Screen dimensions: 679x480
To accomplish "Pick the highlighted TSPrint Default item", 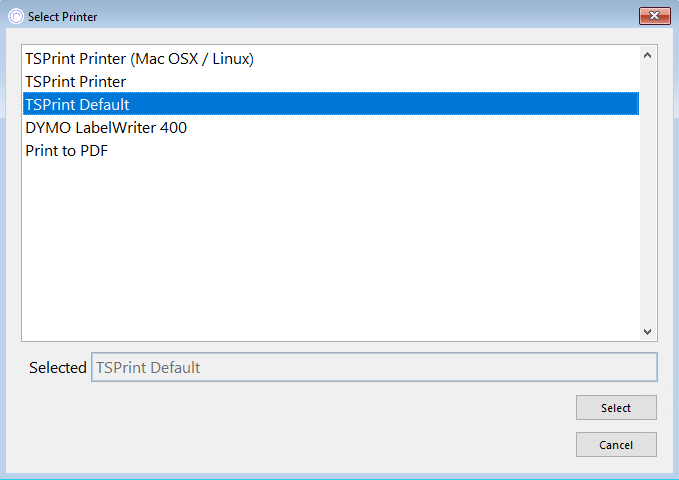I will coord(331,104).
